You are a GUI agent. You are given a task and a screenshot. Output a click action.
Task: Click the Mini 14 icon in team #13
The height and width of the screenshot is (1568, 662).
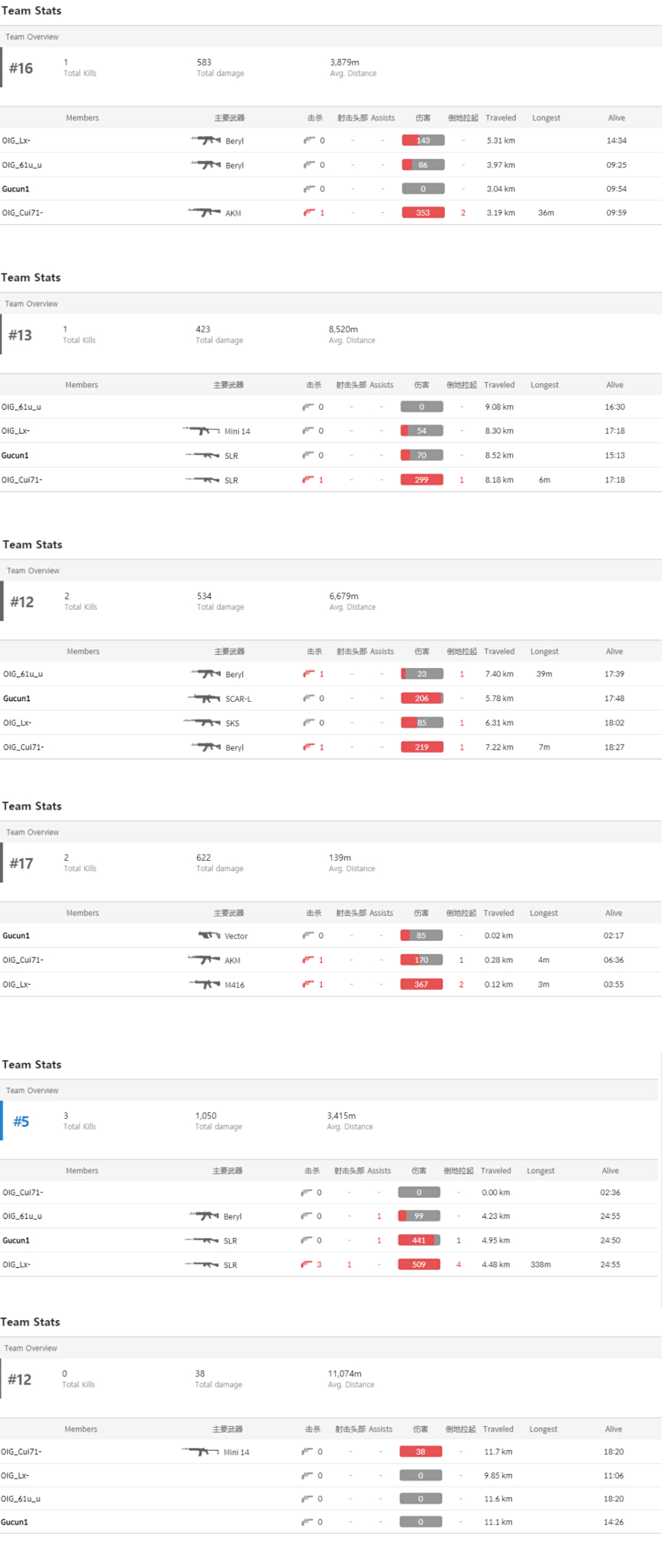point(201,430)
